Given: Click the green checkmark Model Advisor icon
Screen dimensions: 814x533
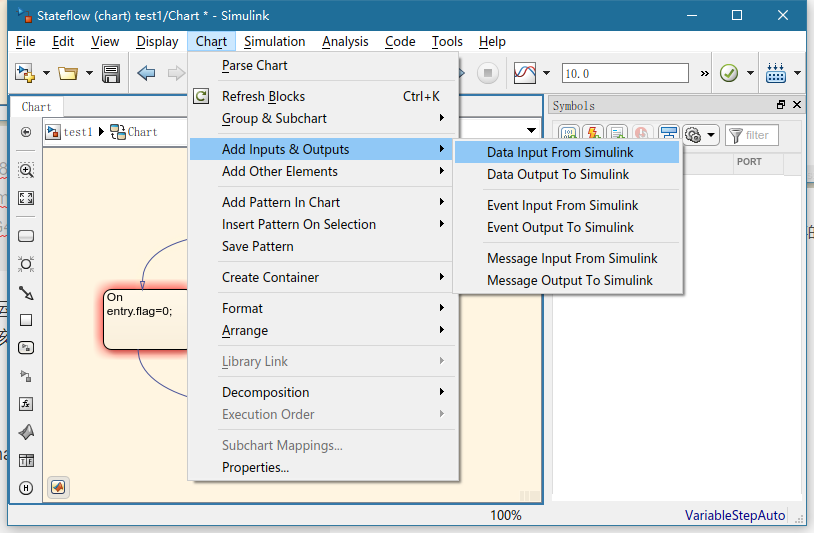Looking at the screenshot, I should [x=729, y=73].
